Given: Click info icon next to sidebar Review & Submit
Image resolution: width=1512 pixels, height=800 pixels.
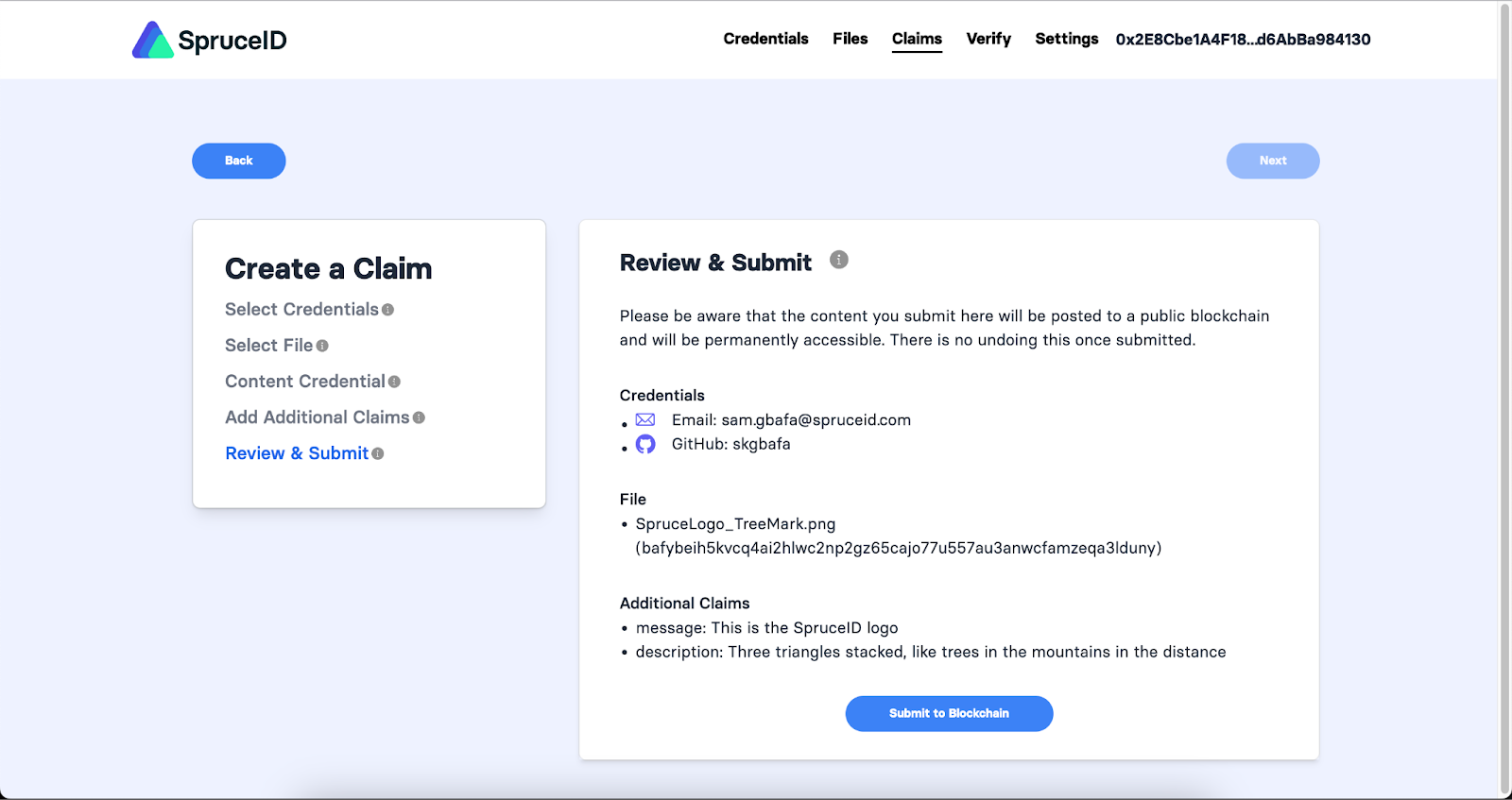Looking at the screenshot, I should (378, 453).
